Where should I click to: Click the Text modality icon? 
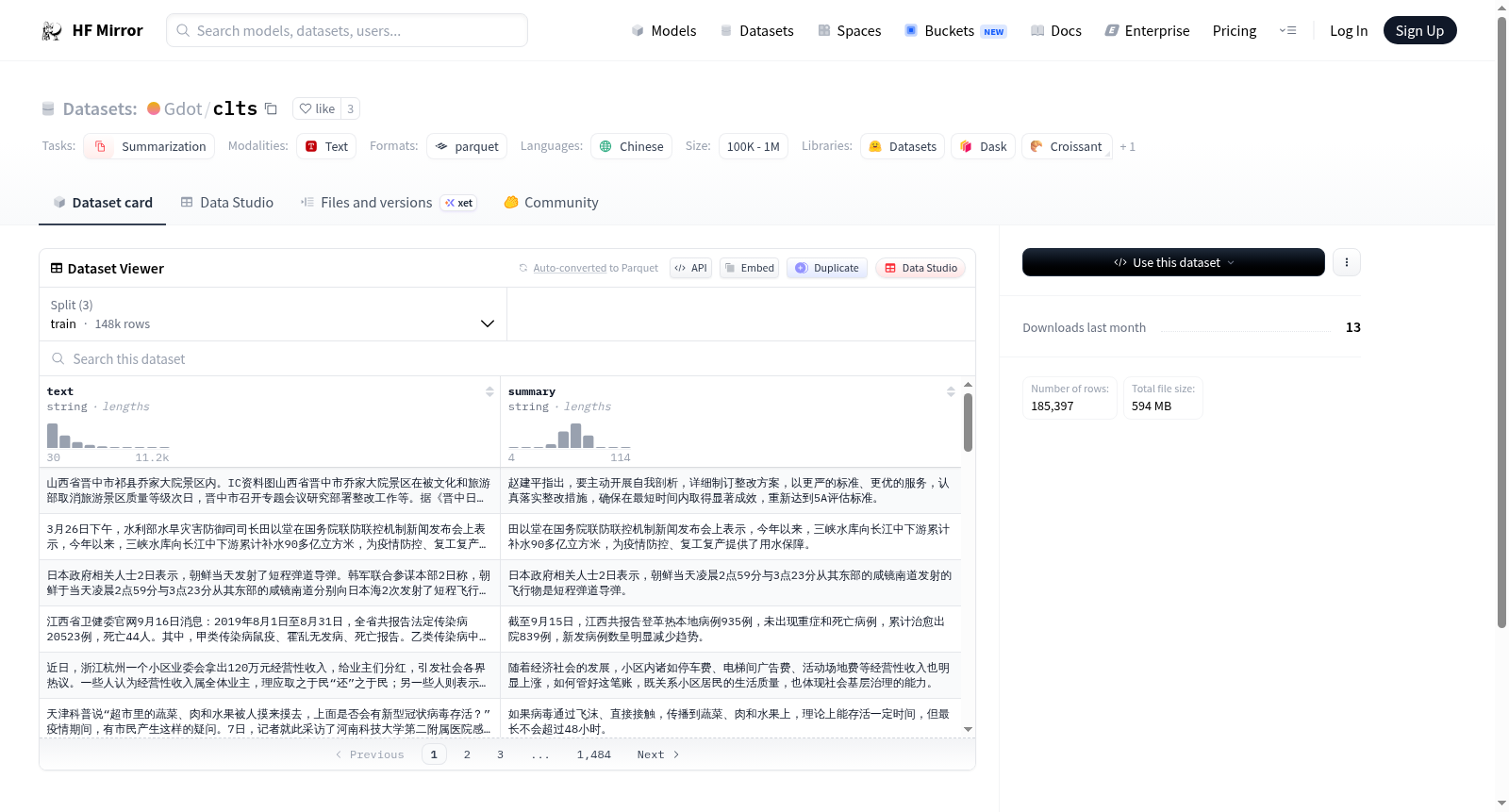[x=311, y=146]
